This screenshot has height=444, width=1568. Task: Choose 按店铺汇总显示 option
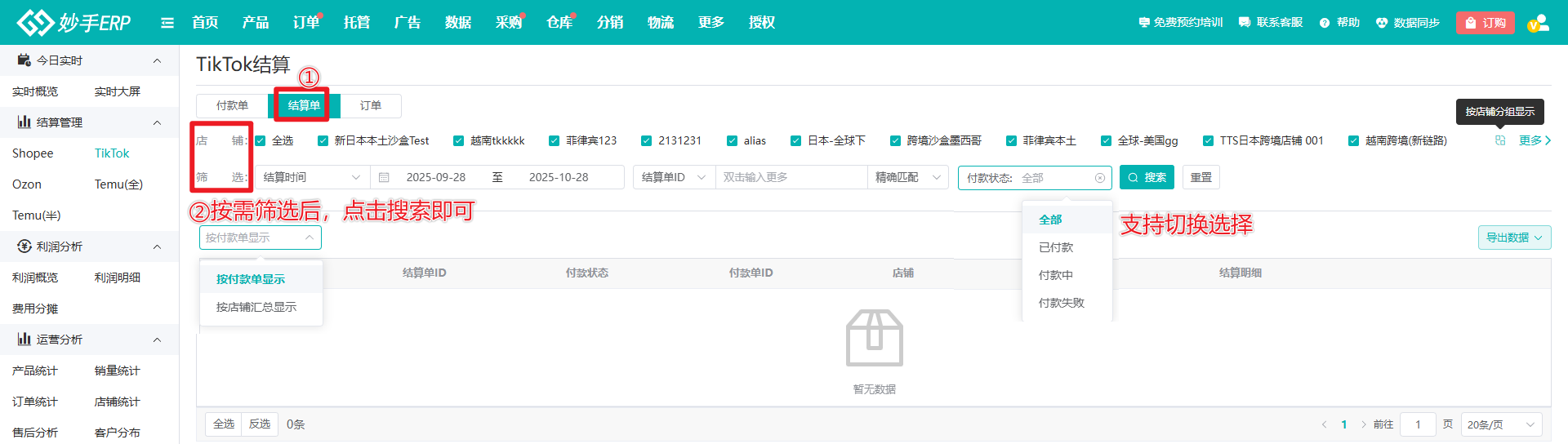coord(261,307)
